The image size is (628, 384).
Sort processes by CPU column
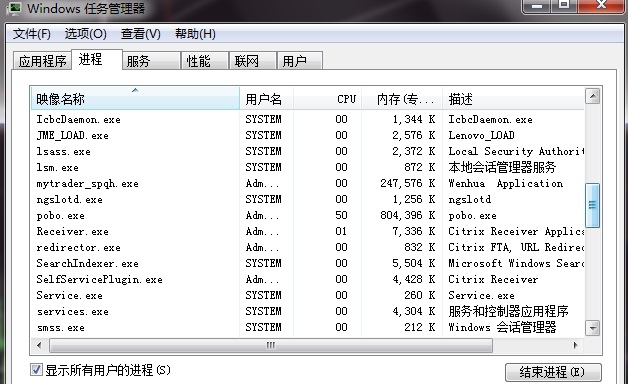click(x=328, y=99)
